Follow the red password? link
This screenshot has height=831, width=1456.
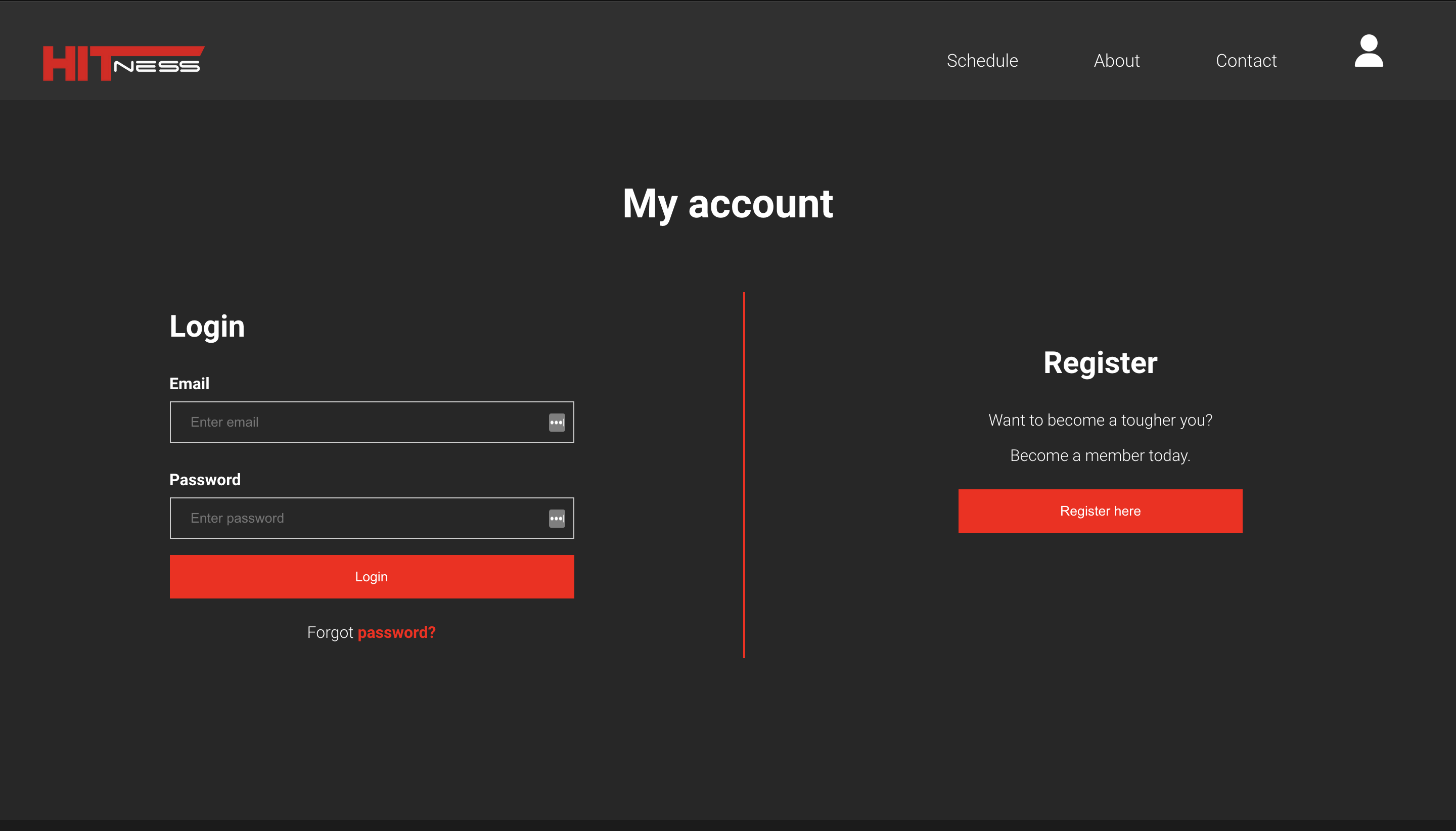(x=396, y=632)
